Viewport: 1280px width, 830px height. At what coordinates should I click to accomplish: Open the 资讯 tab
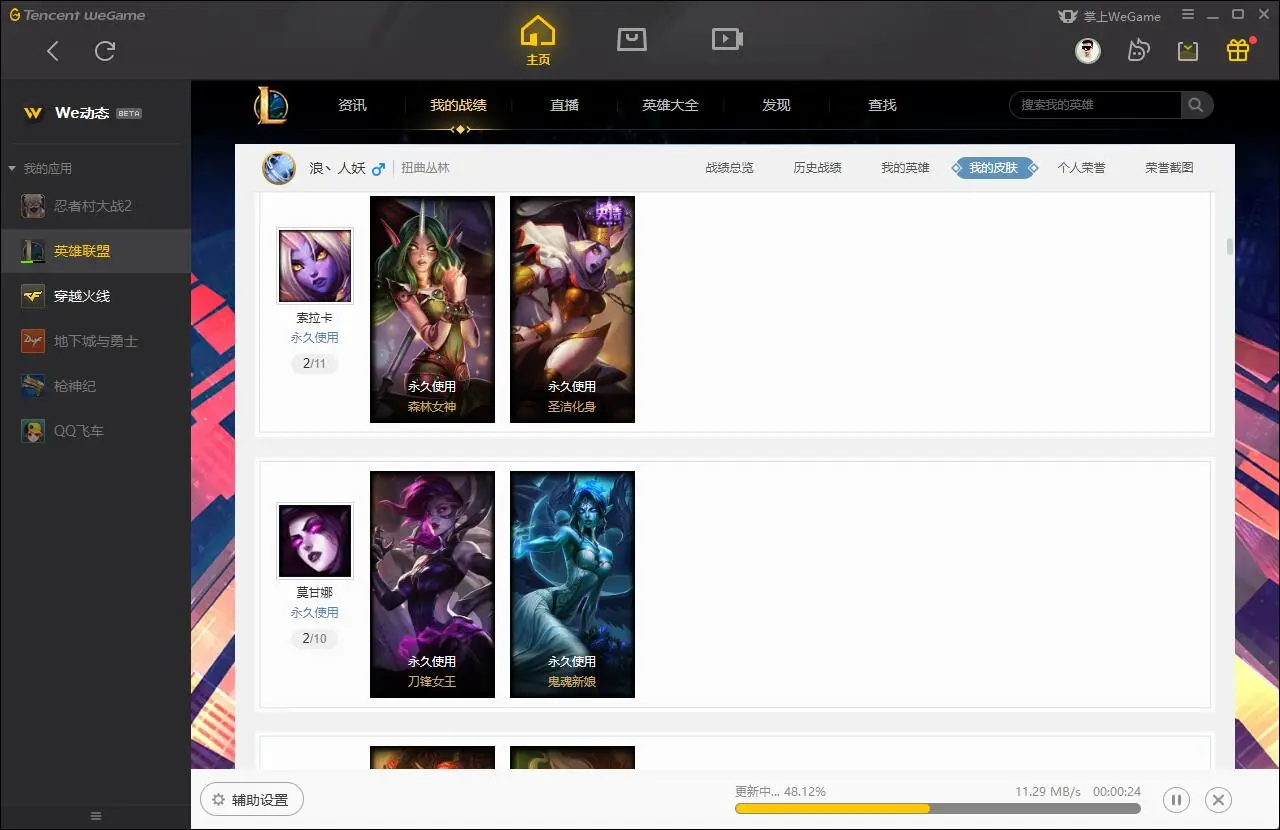(x=352, y=105)
